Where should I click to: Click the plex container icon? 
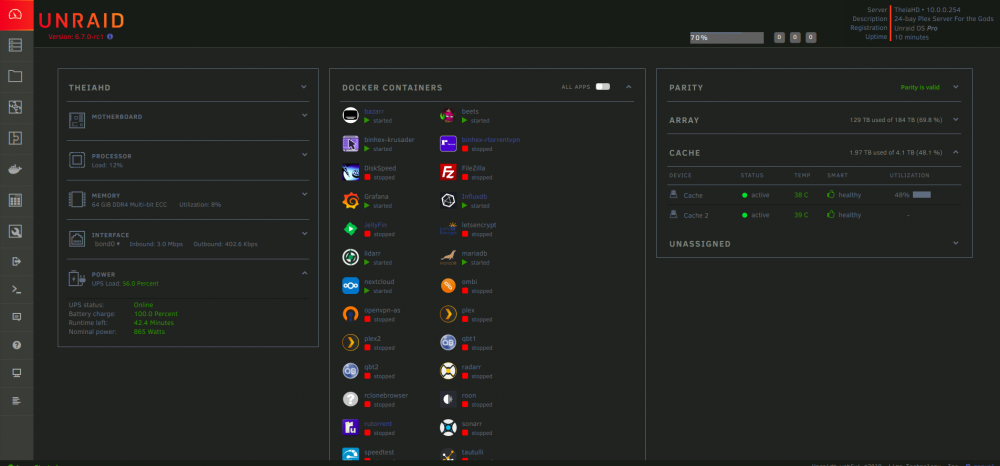tap(448, 314)
